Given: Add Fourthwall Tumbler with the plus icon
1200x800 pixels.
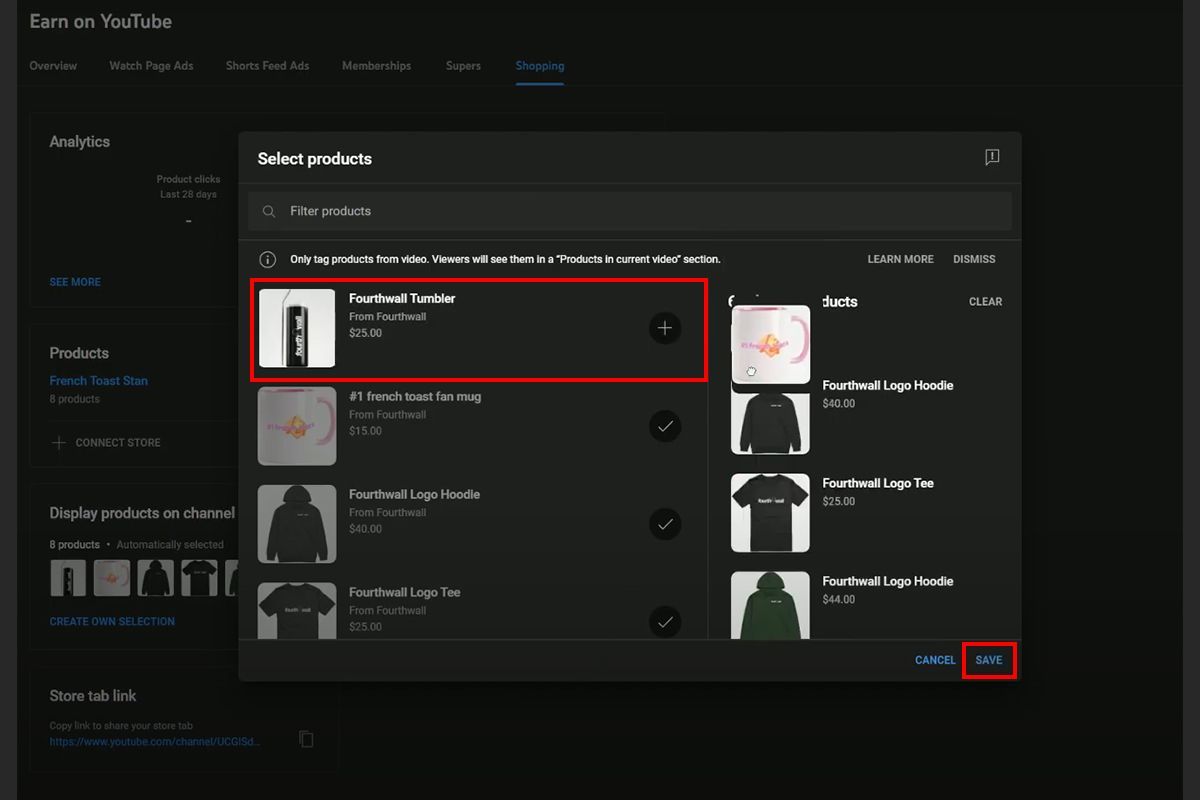Looking at the screenshot, I should tap(665, 328).
